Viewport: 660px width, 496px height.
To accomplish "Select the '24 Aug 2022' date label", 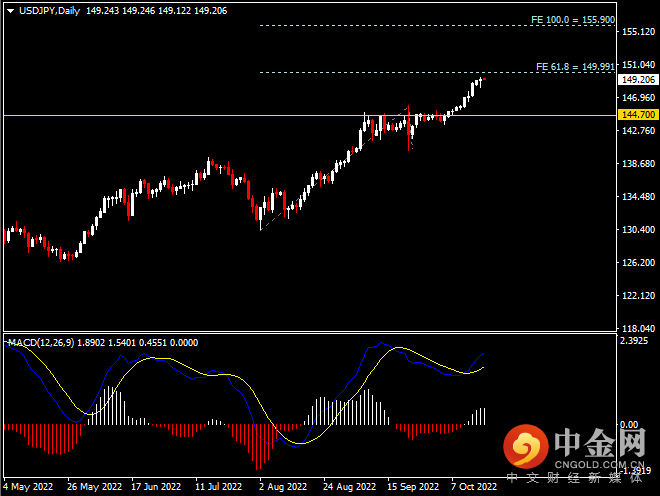I will 349,487.
